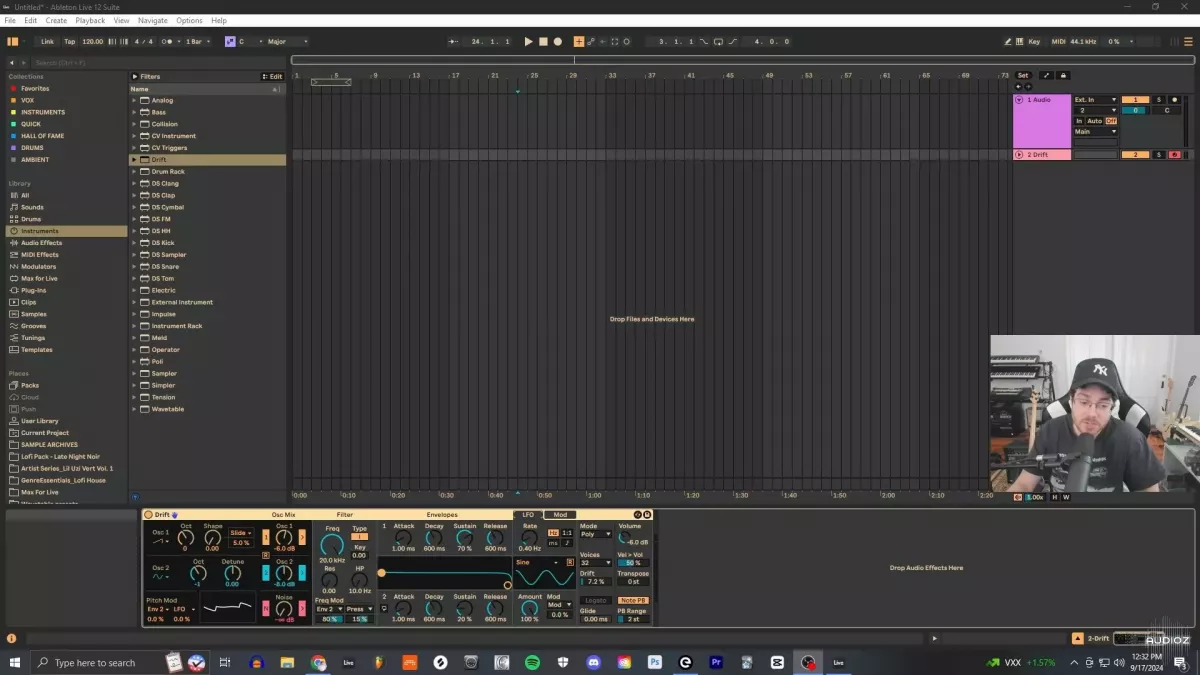The image size is (1200, 675).
Task: Click Drift device swap preset icon
Action: [x=638, y=515]
